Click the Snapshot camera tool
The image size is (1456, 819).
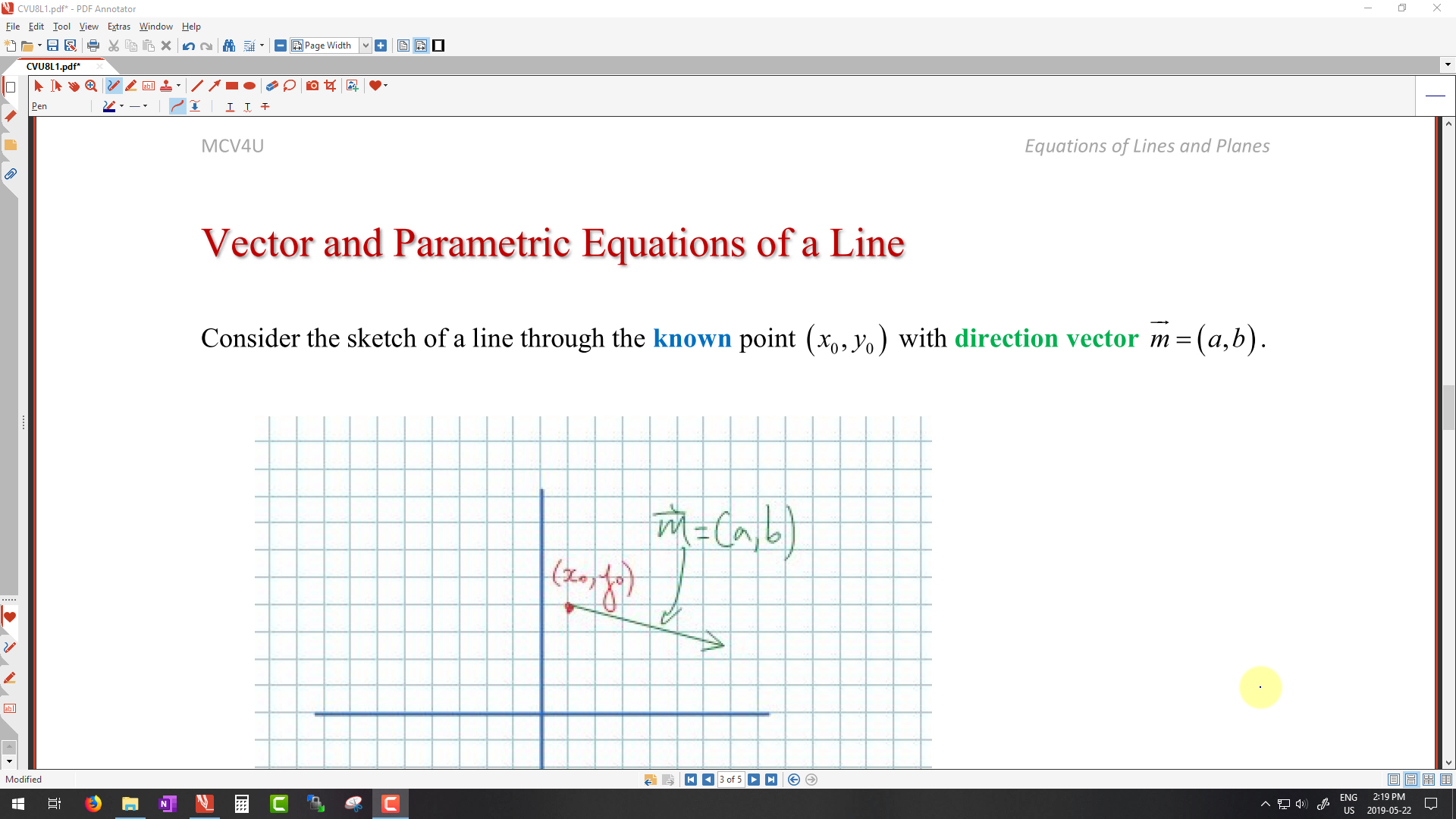(x=312, y=86)
